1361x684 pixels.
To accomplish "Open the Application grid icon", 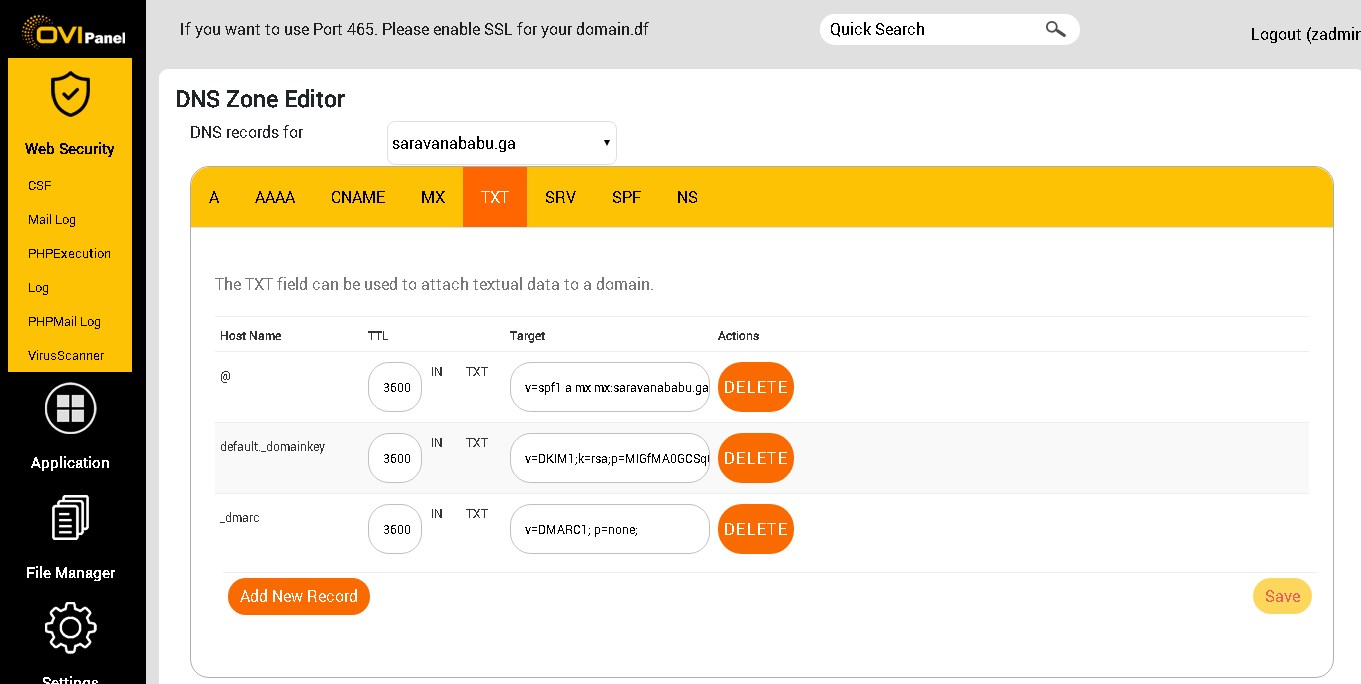I will coord(69,408).
